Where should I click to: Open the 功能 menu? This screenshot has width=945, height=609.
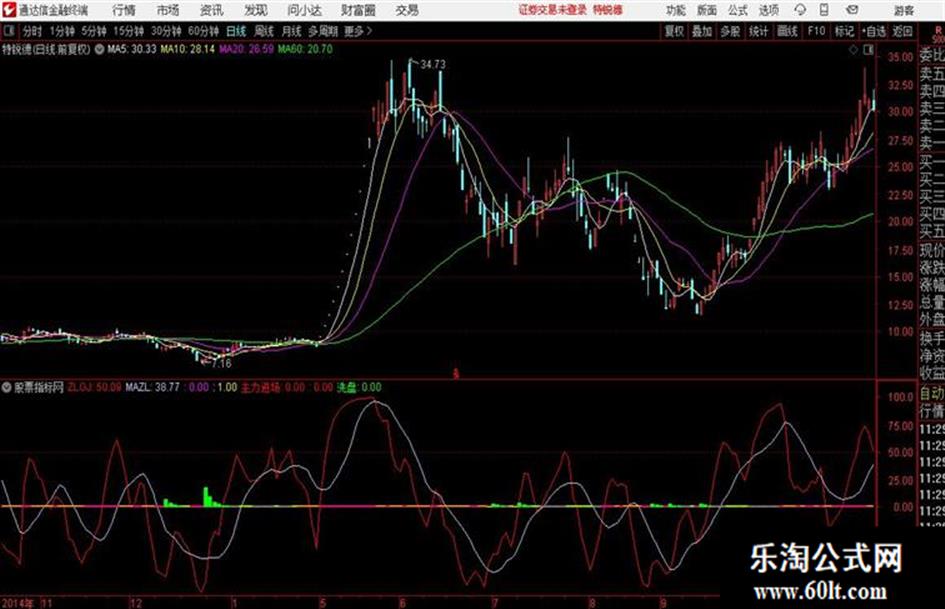point(676,10)
